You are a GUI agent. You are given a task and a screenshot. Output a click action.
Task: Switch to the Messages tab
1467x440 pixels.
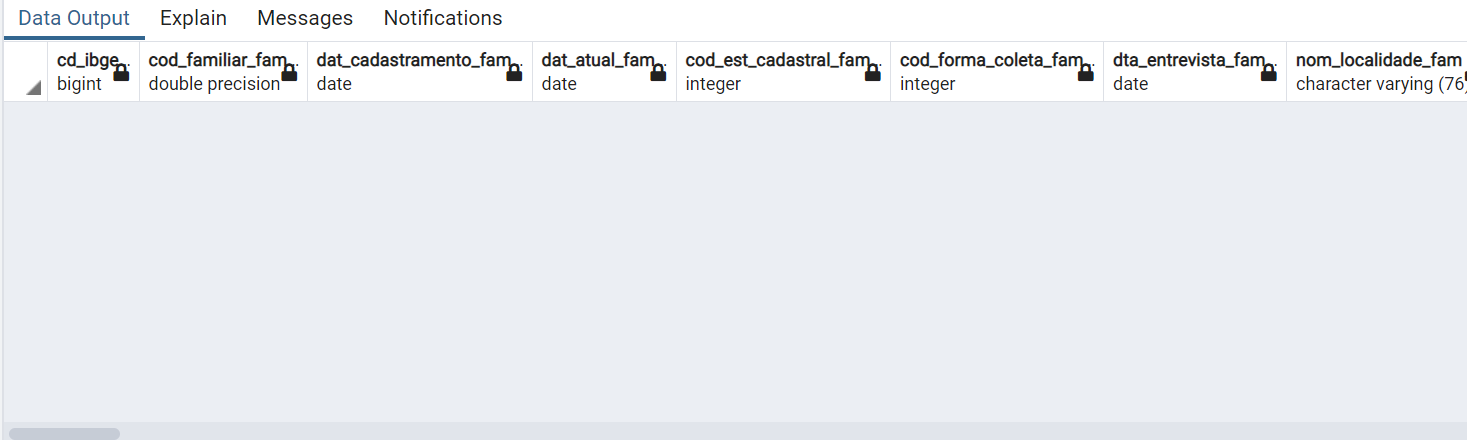(x=305, y=18)
